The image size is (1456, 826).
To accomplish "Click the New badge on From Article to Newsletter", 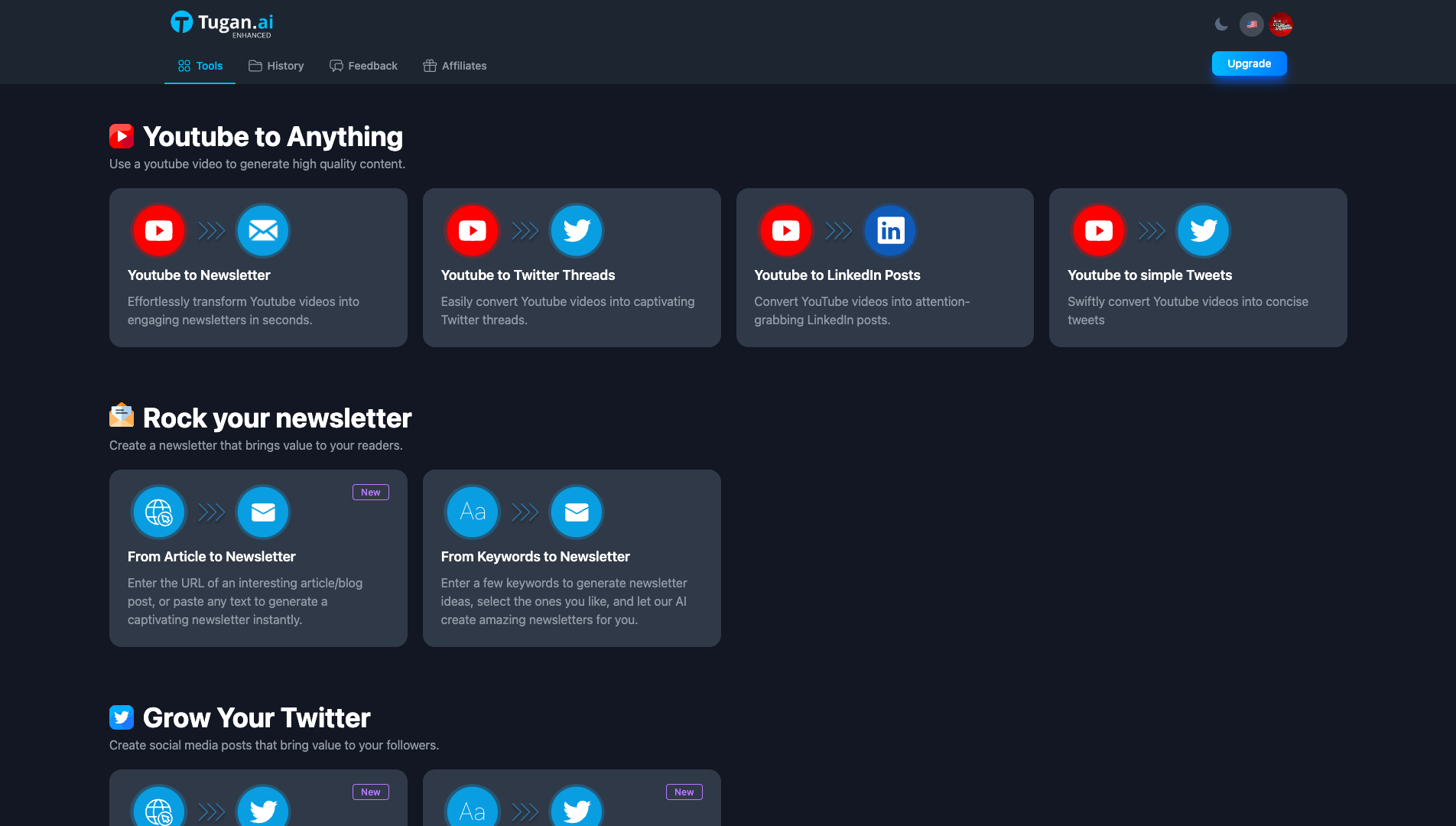I will click(370, 493).
